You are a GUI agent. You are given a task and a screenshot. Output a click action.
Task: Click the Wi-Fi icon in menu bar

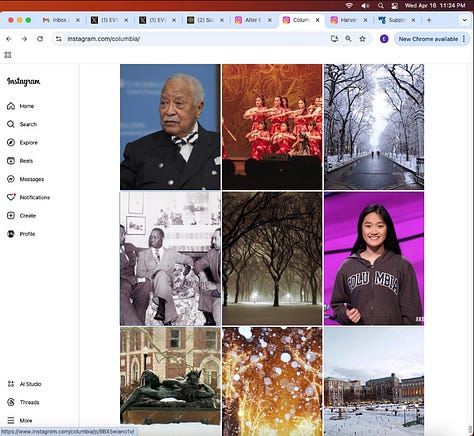tap(349, 5)
